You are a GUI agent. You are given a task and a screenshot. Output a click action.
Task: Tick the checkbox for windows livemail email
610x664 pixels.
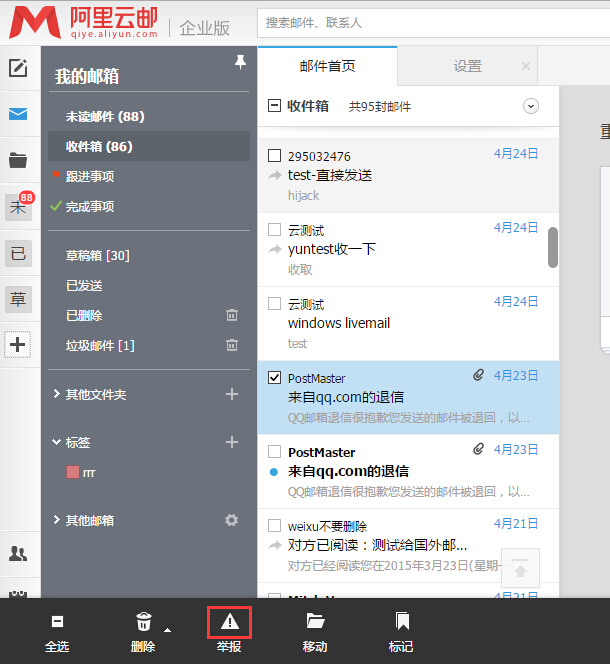click(x=275, y=303)
